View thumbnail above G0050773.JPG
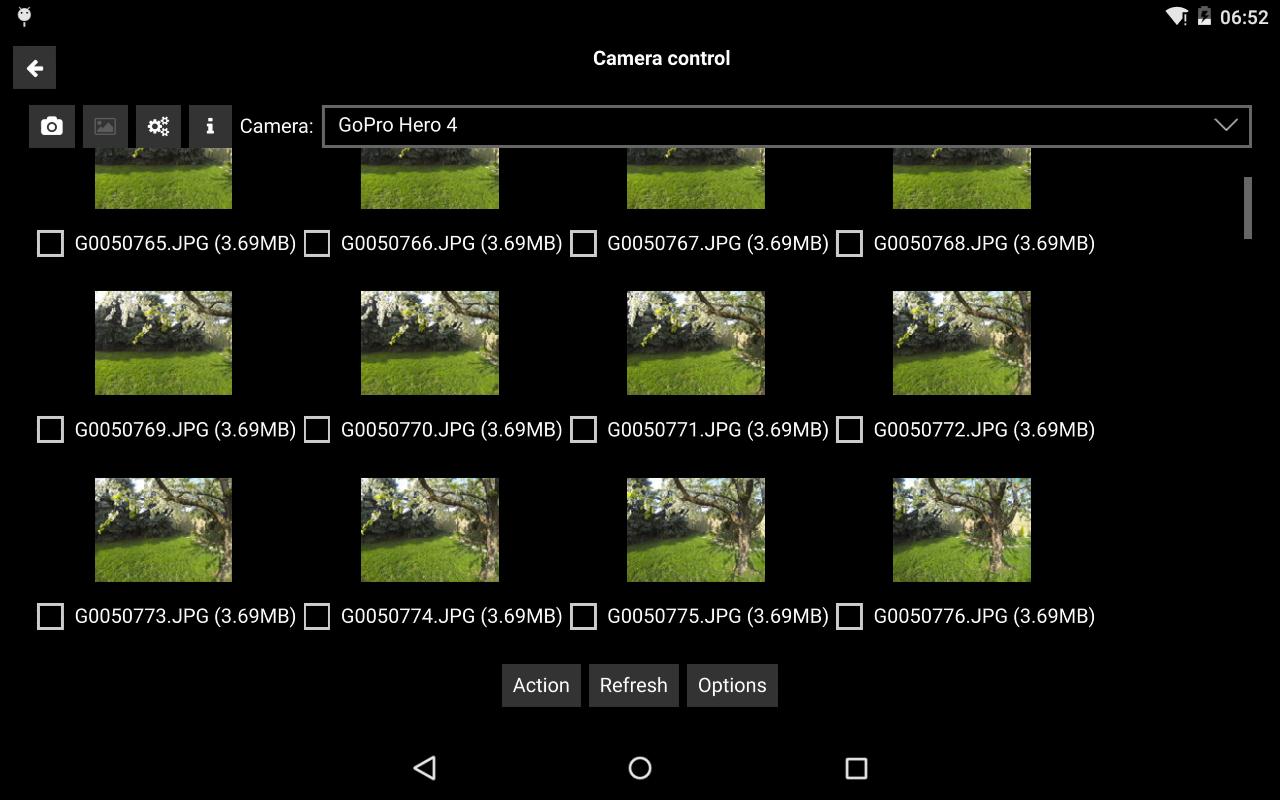This screenshot has height=800, width=1280. tap(163, 530)
